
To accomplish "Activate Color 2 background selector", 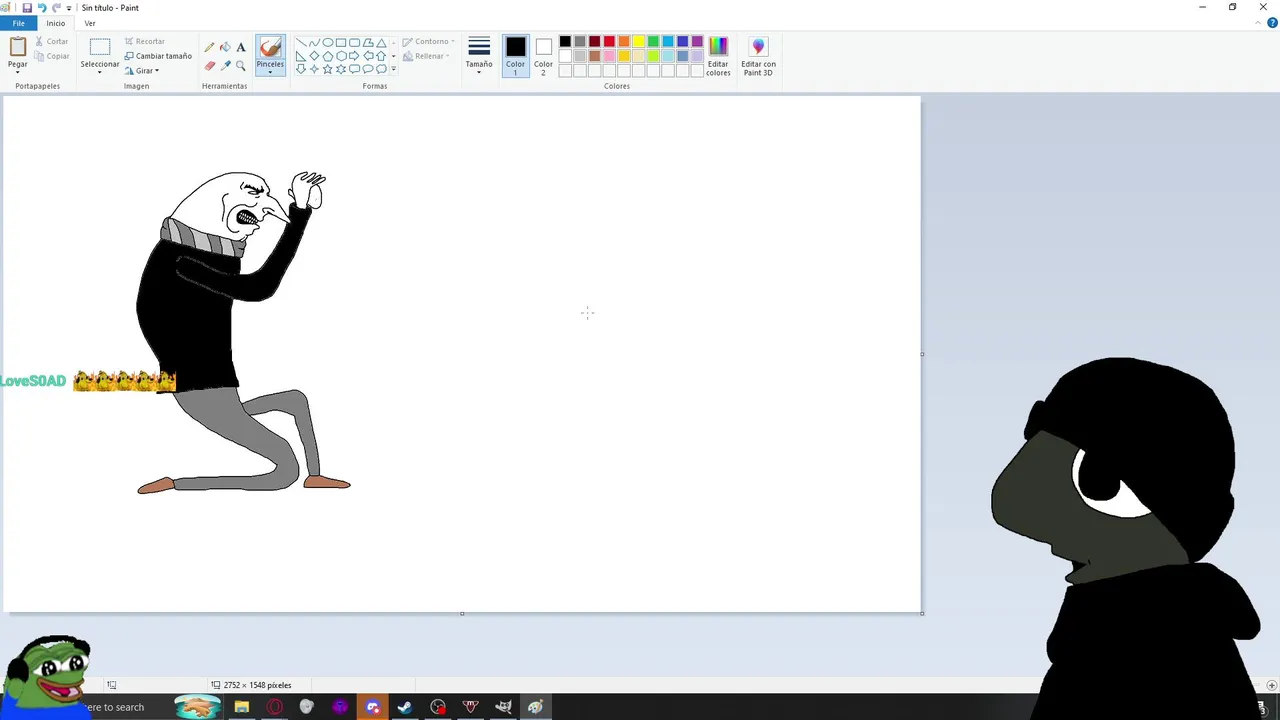I will point(543,56).
